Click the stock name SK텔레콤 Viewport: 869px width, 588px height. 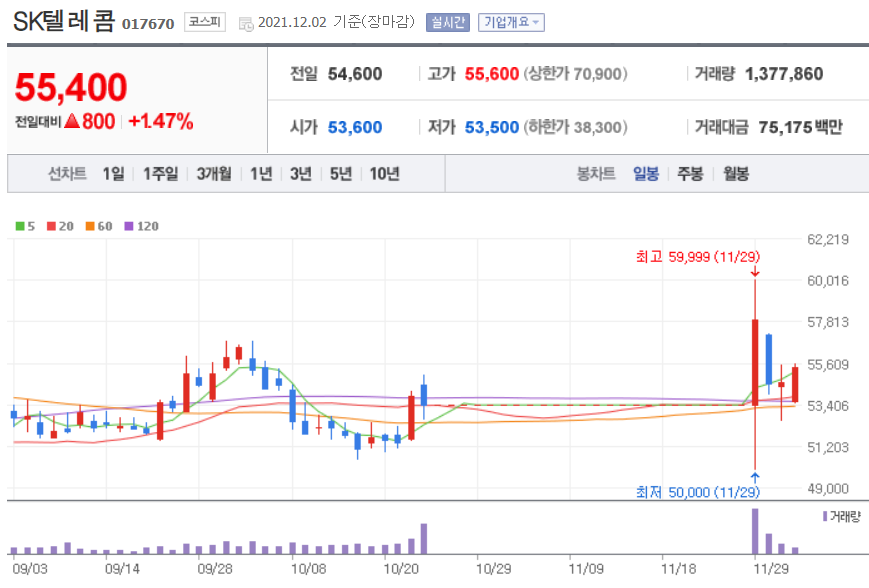(64, 21)
